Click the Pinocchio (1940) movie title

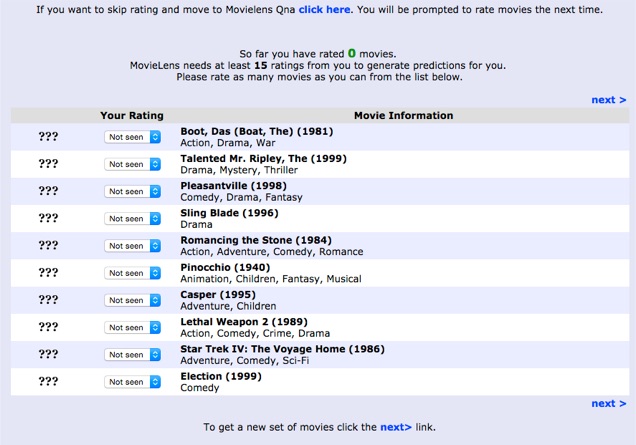(x=225, y=268)
